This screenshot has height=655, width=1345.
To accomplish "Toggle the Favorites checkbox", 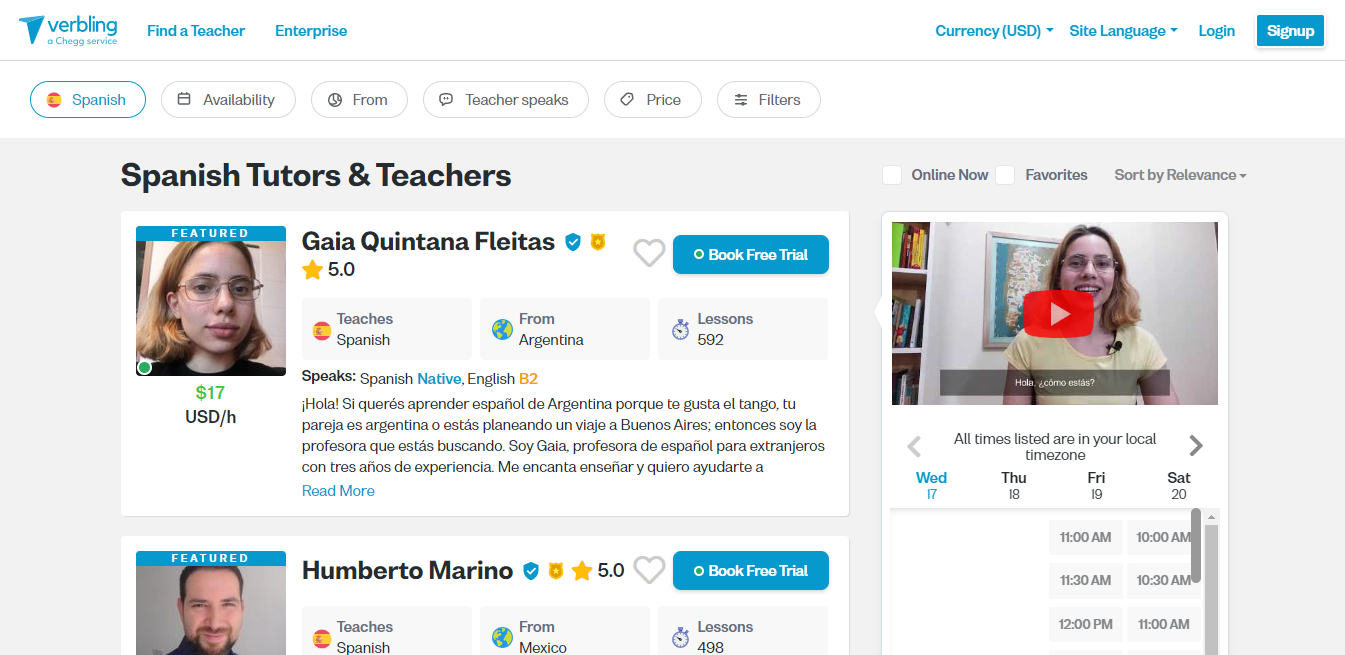I will [1005, 176].
